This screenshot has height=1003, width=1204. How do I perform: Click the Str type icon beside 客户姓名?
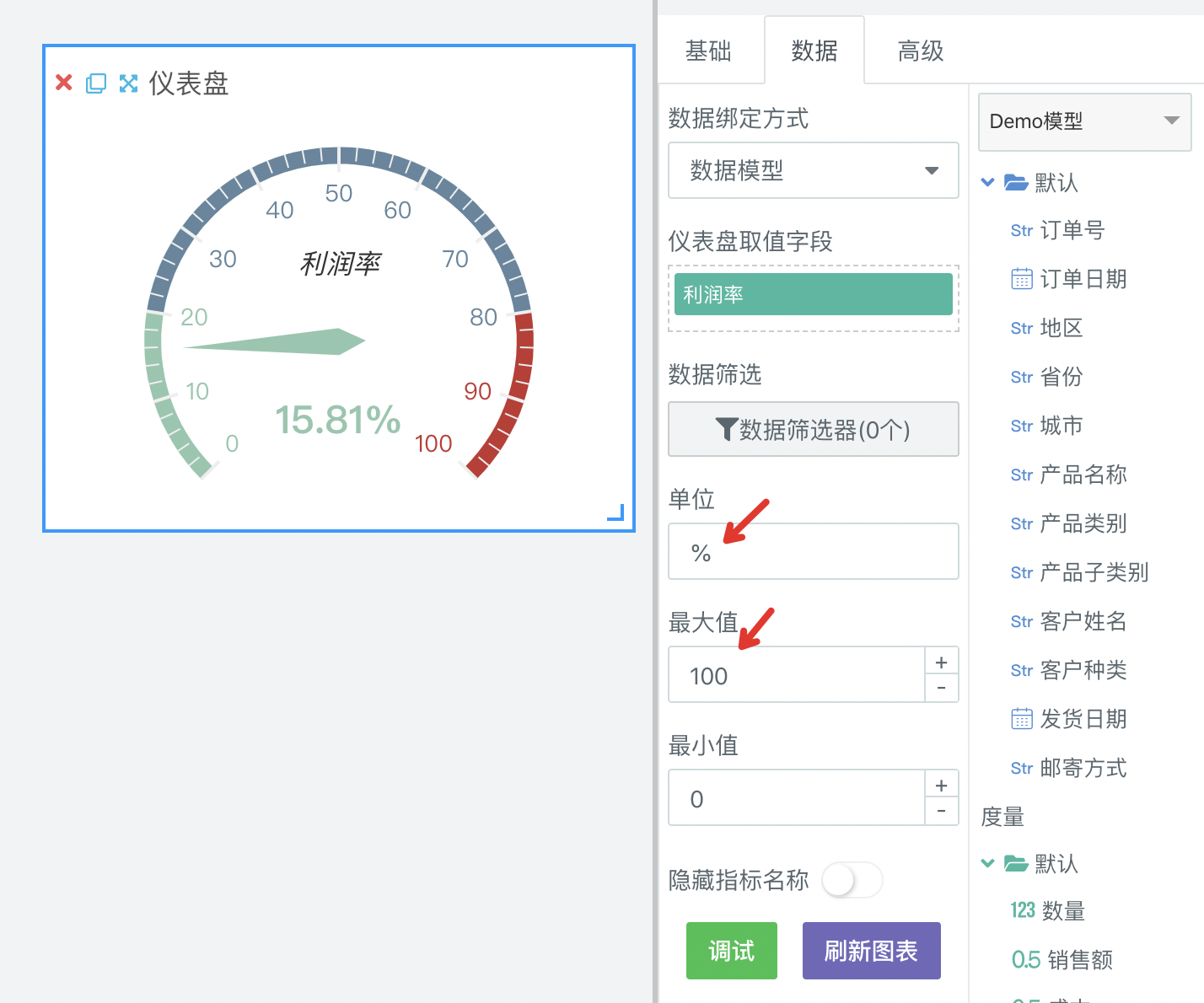1022,622
